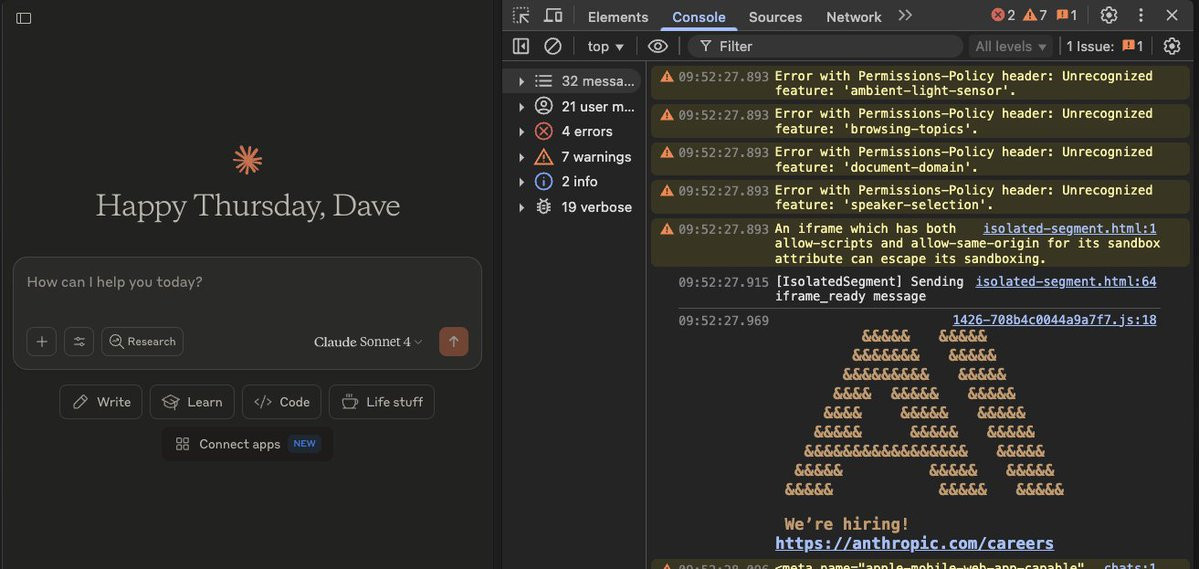Choose the Write suggestion chip
The height and width of the screenshot is (569, 1199).
point(101,402)
